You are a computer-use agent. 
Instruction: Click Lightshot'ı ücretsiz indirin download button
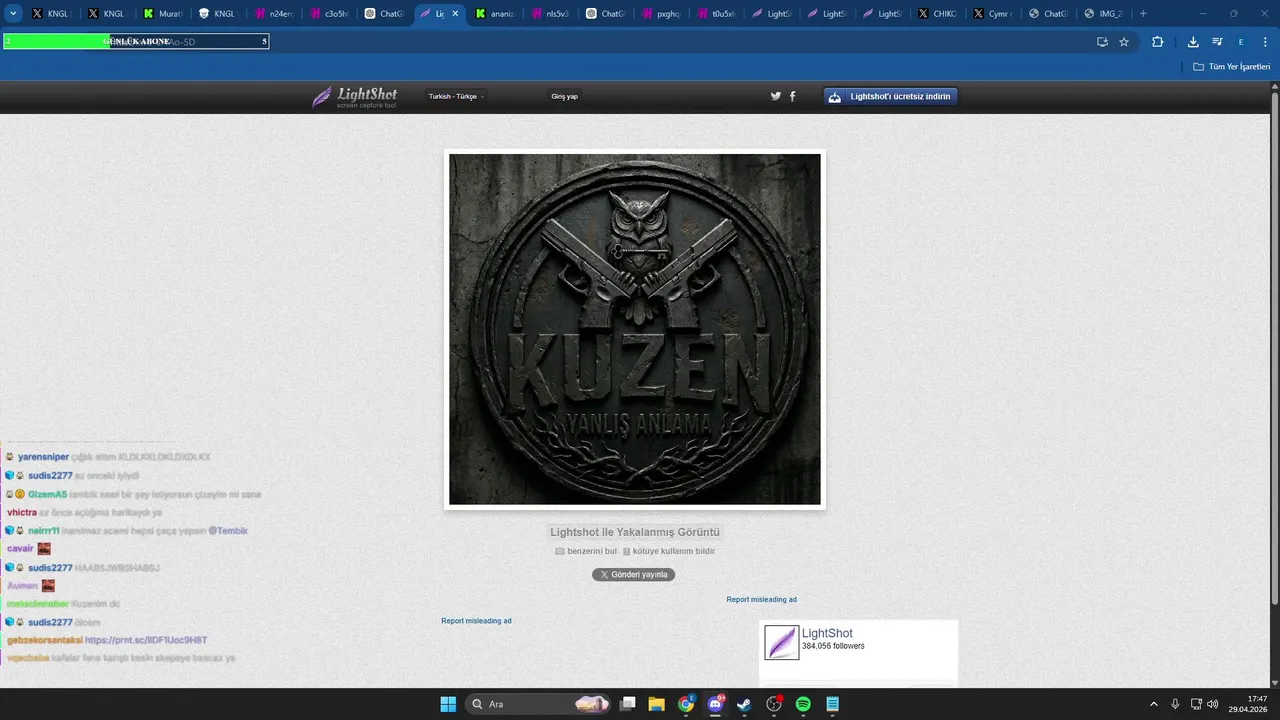tap(891, 96)
